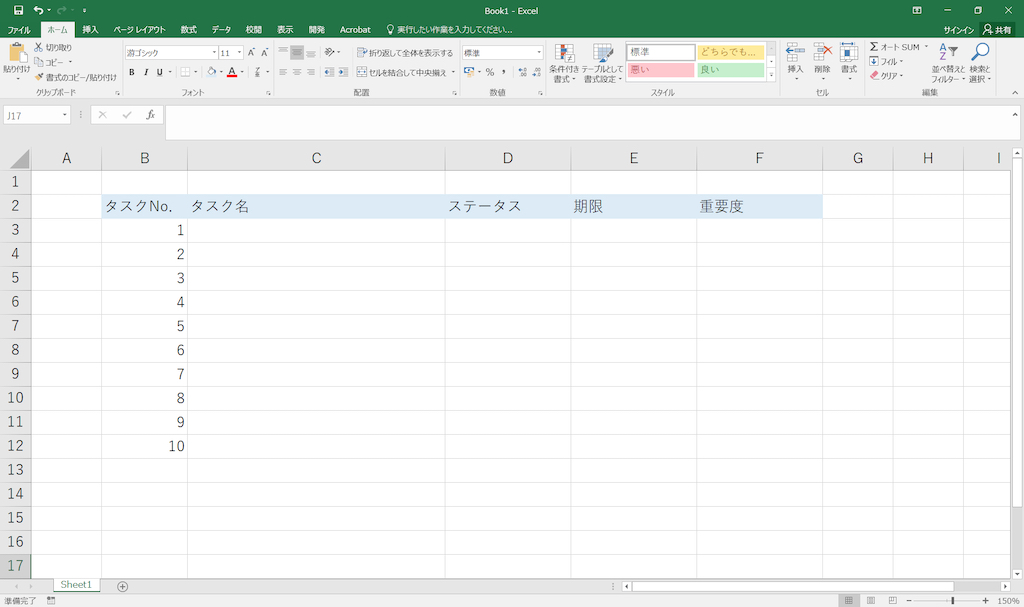Image resolution: width=1024 pixels, height=607 pixels.
Task: Click Wrap Text (折り返して全体を表示する)
Action: [x=405, y=53]
